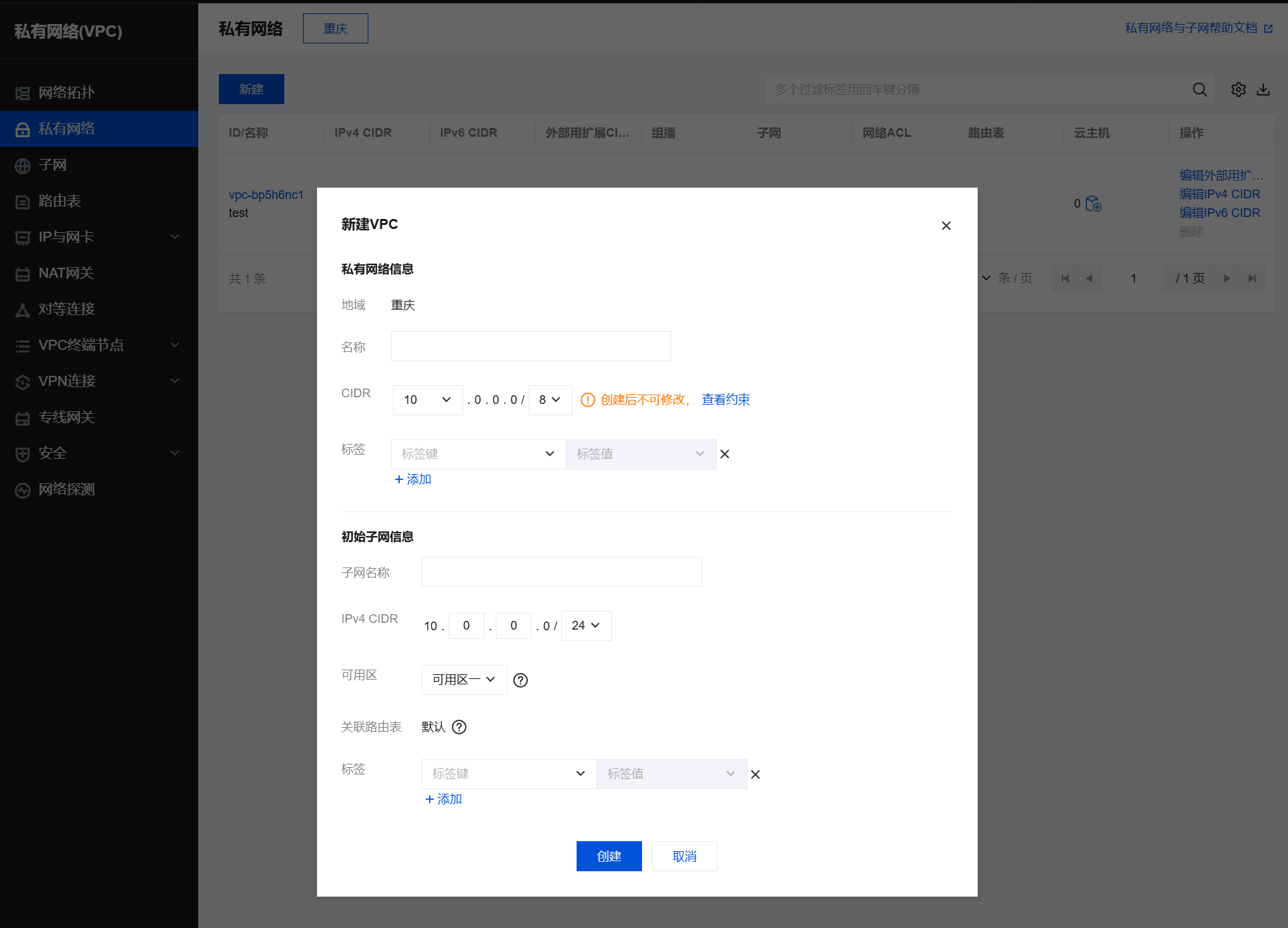Remove the subnet tag row with X icon
Screen dimensions: 1288x928
pyautogui.click(x=755, y=774)
